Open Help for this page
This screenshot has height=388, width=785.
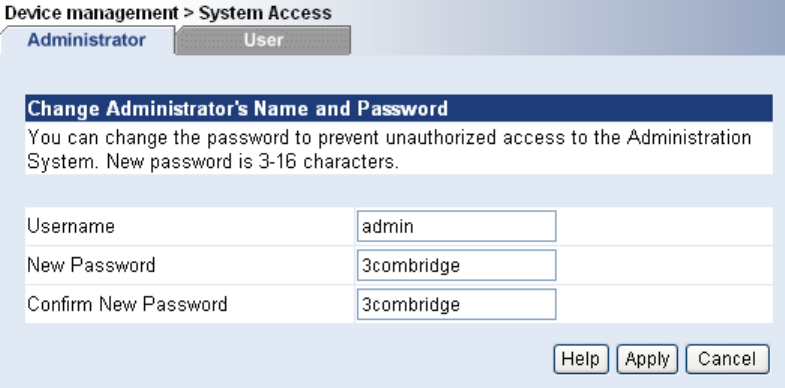[581, 359]
